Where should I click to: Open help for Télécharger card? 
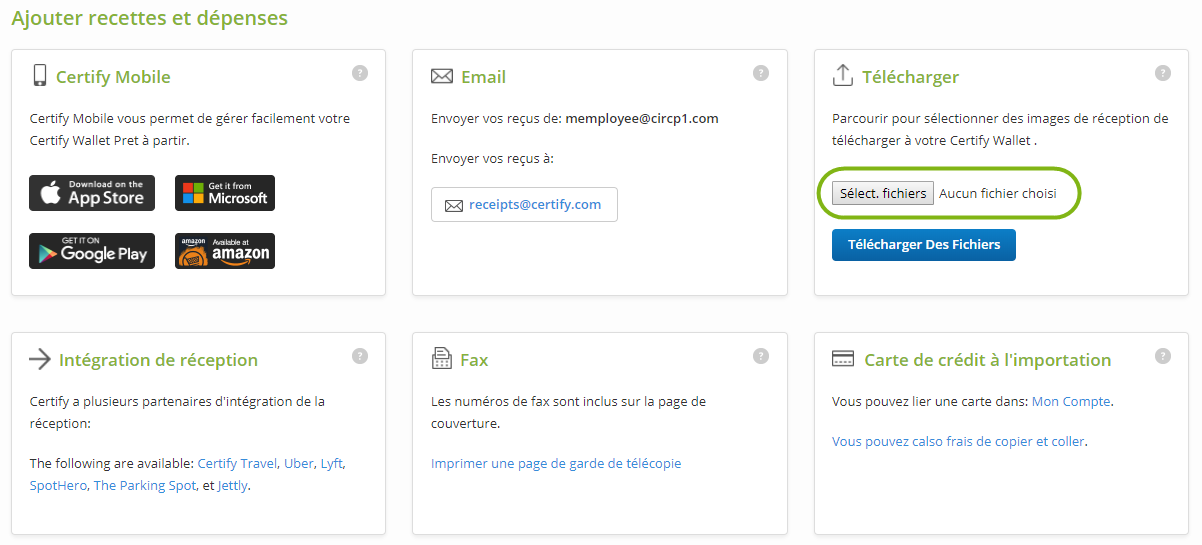click(x=1163, y=73)
